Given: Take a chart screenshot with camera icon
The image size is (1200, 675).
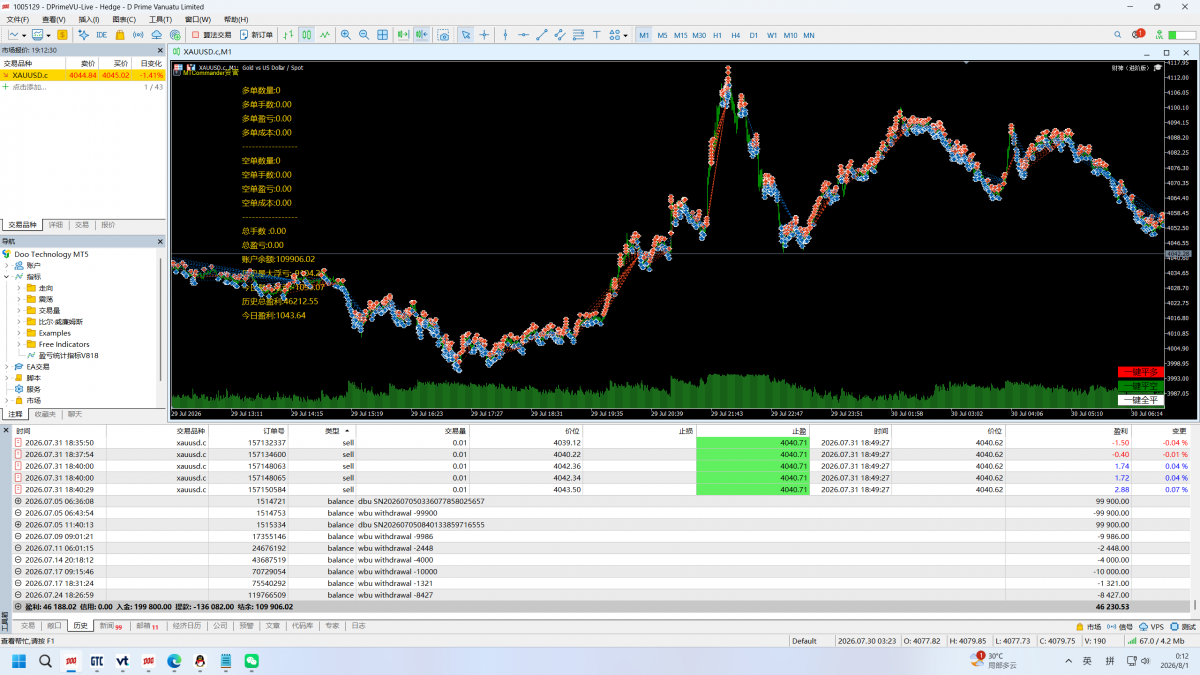Looking at the screenshot, I should [443, 35].
